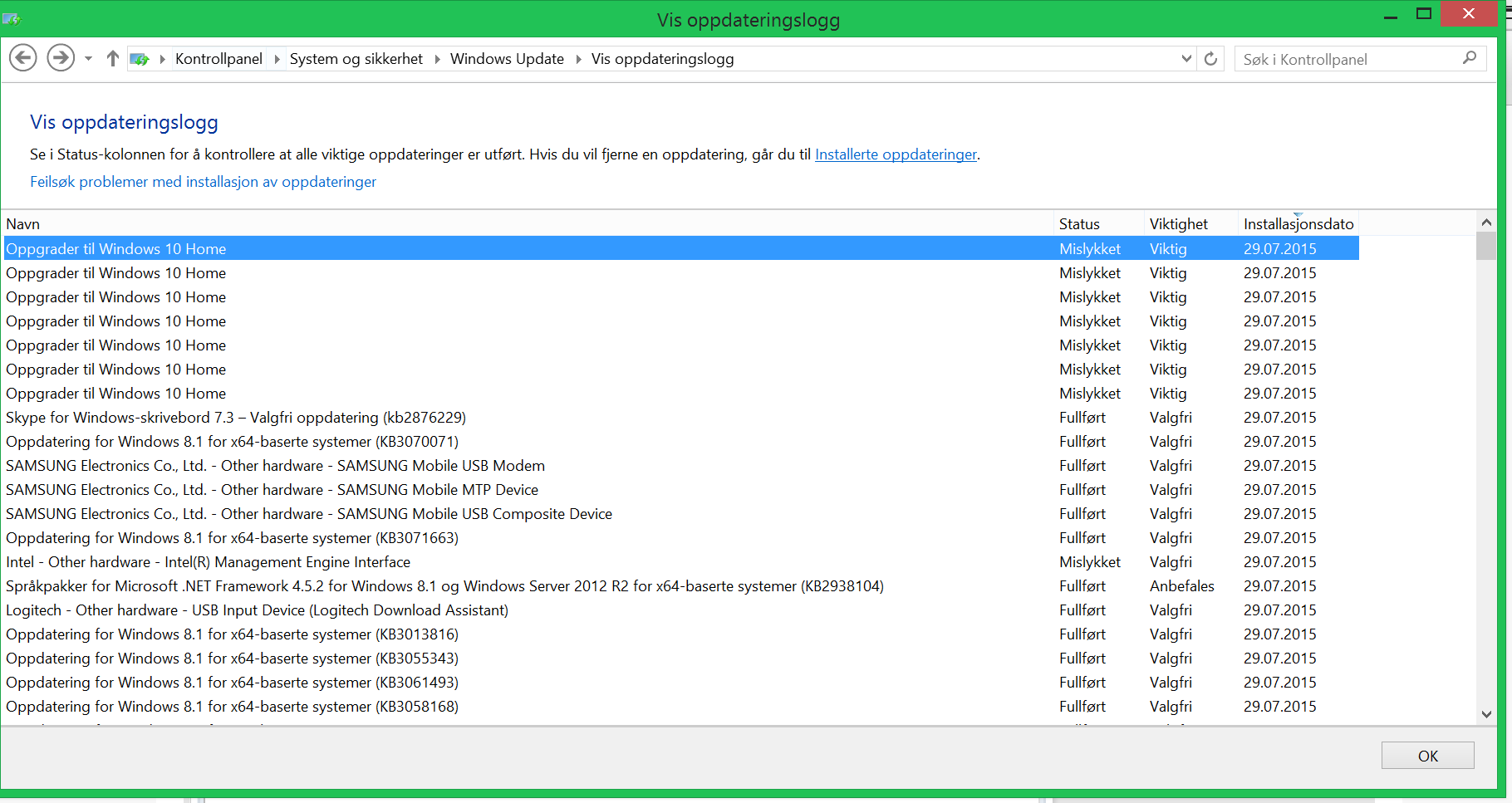Close the Vis oppdateringslogg window
This screenshot has height=803, width=1512.
click(1469, 14)
